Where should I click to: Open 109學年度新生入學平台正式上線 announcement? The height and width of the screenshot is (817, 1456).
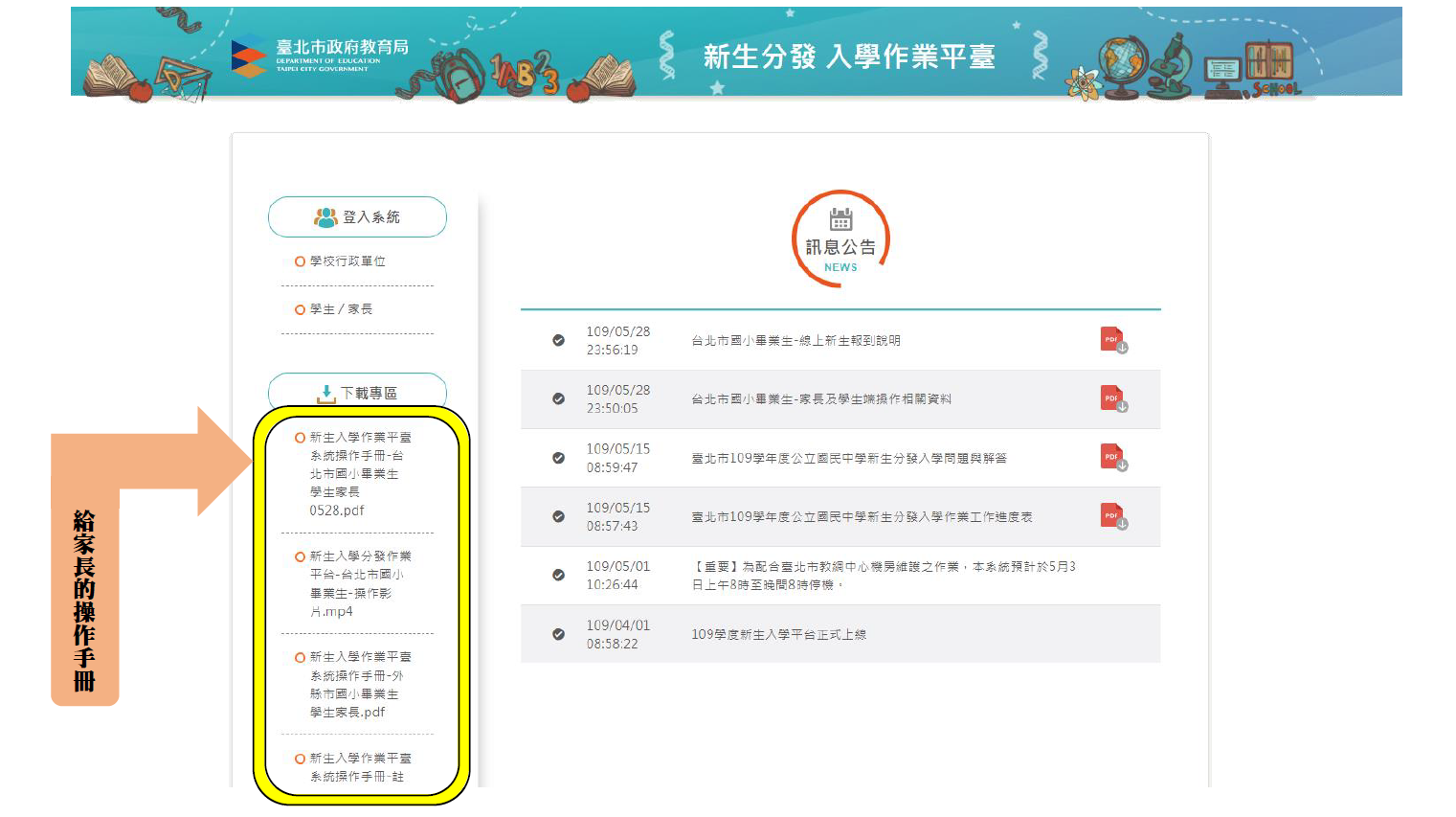tap(778, 635)
